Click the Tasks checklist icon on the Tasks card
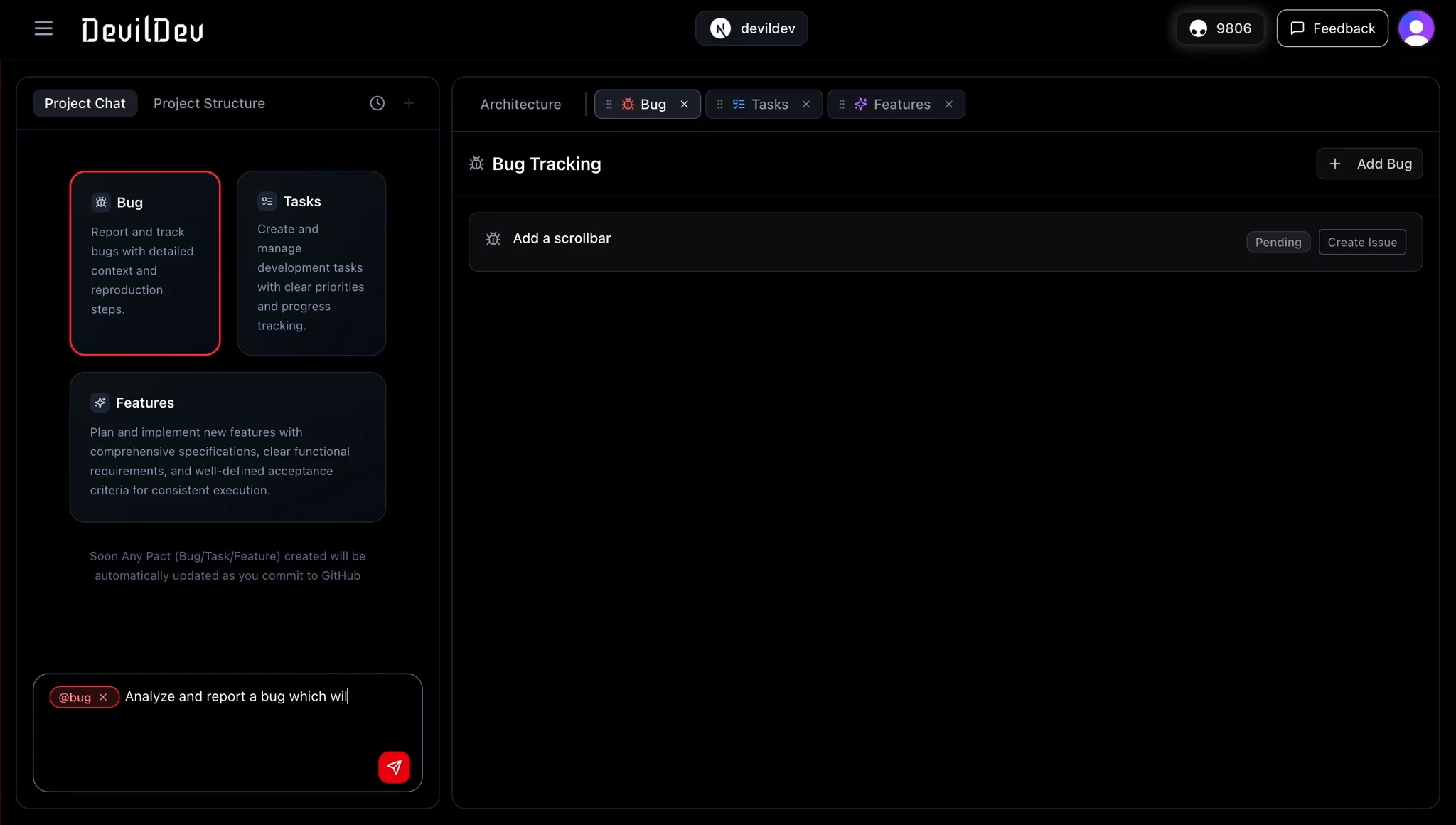 click(x=267, y=201)
